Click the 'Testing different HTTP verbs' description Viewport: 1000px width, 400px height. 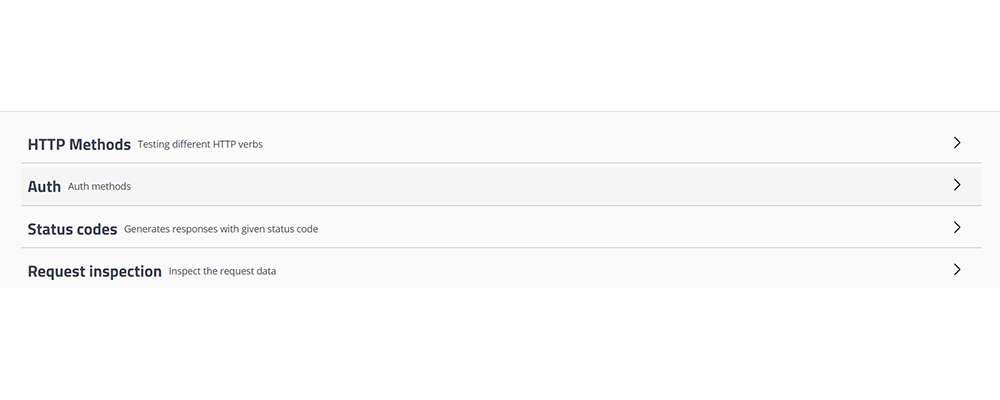point(200,145)
